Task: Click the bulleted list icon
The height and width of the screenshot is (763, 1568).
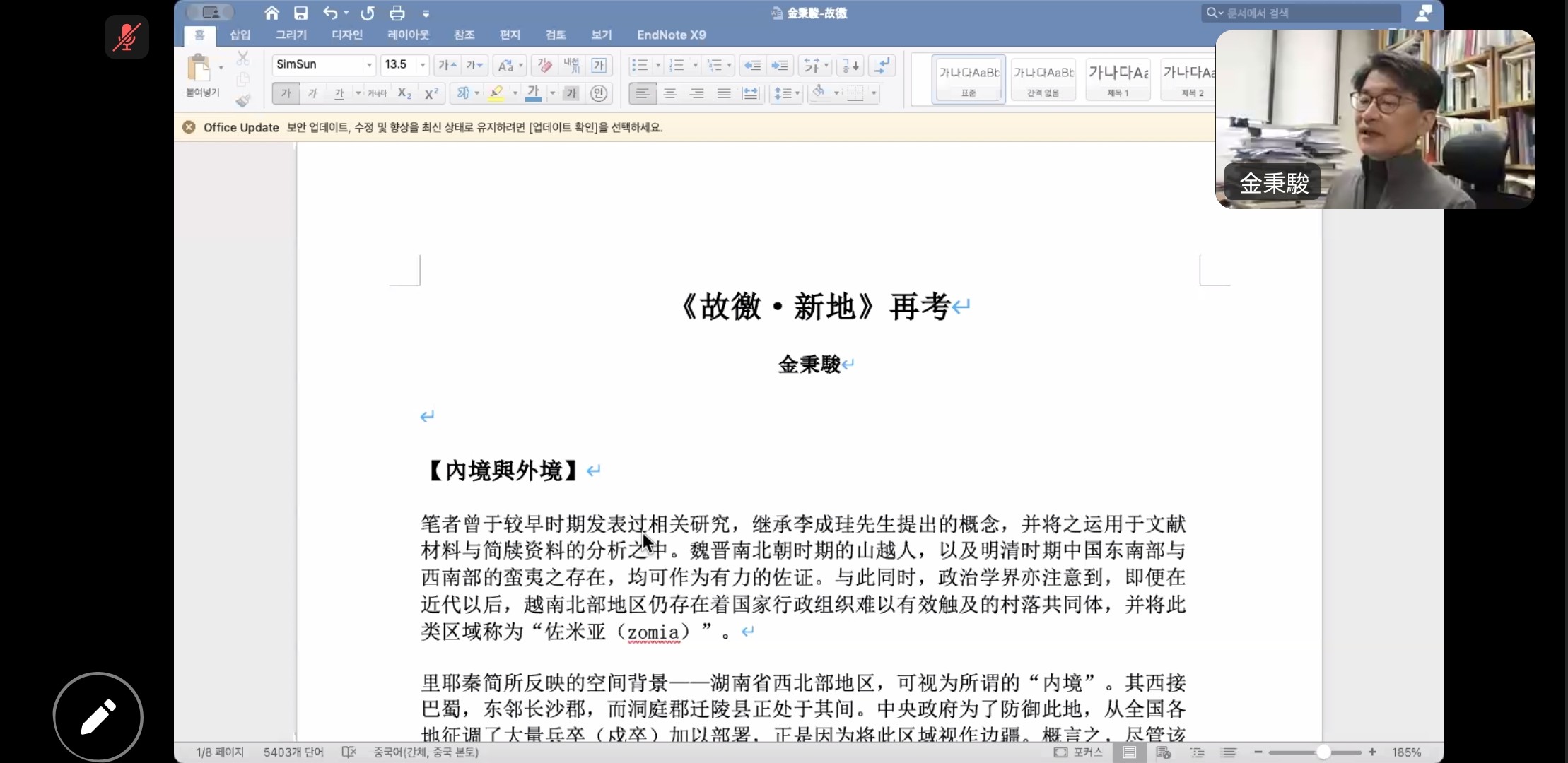Action: [639, 65]
